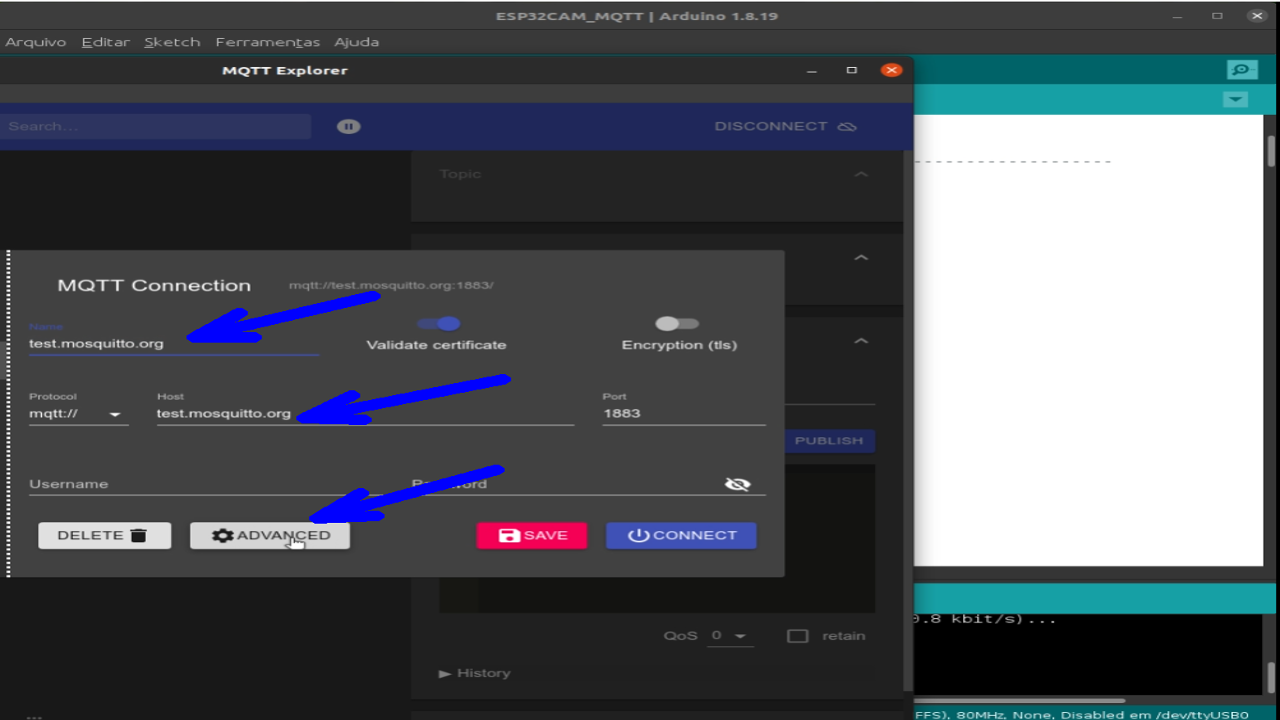Check the retain checkbox
Image resolution: width=1280 pixels, height=720 pixels.
click(797, 635)
